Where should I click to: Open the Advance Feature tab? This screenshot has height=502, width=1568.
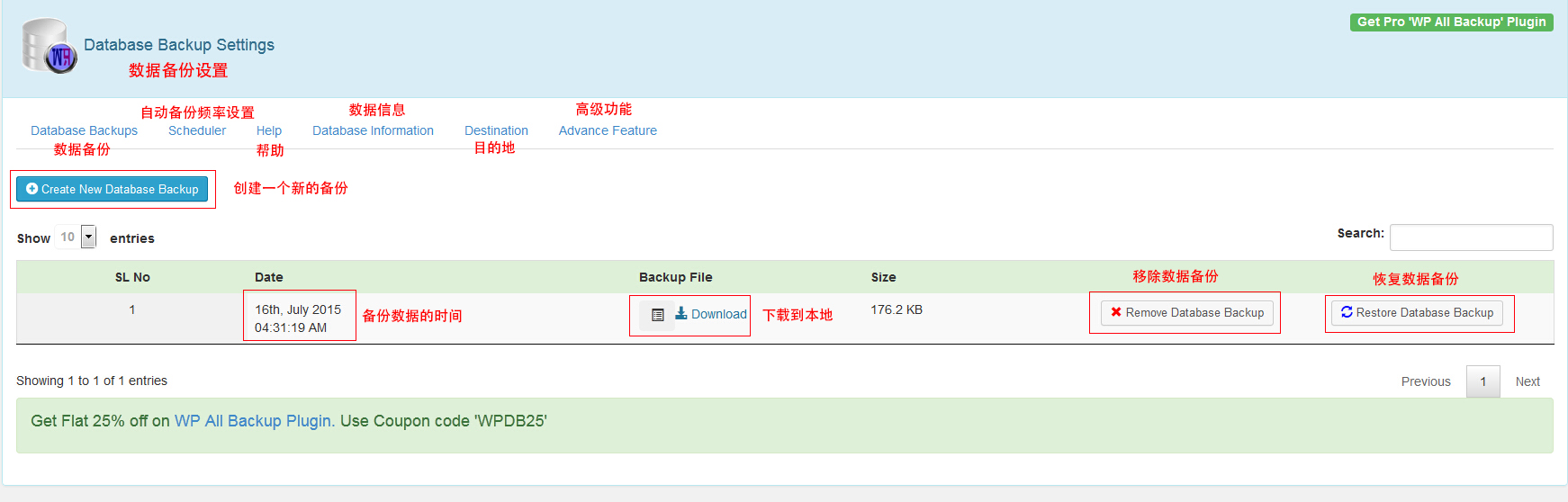(608, 130)
